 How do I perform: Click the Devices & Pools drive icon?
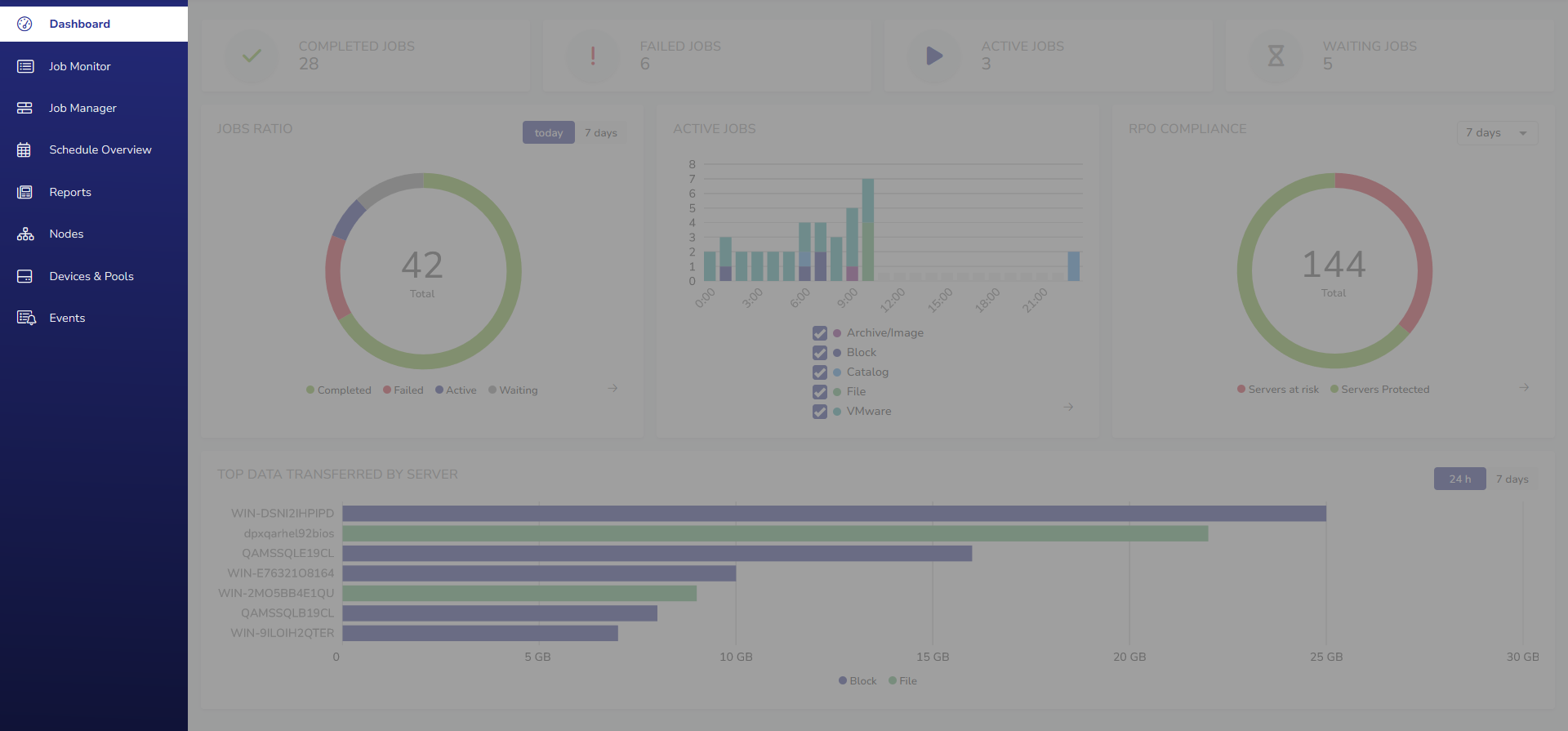coord(24,276)
